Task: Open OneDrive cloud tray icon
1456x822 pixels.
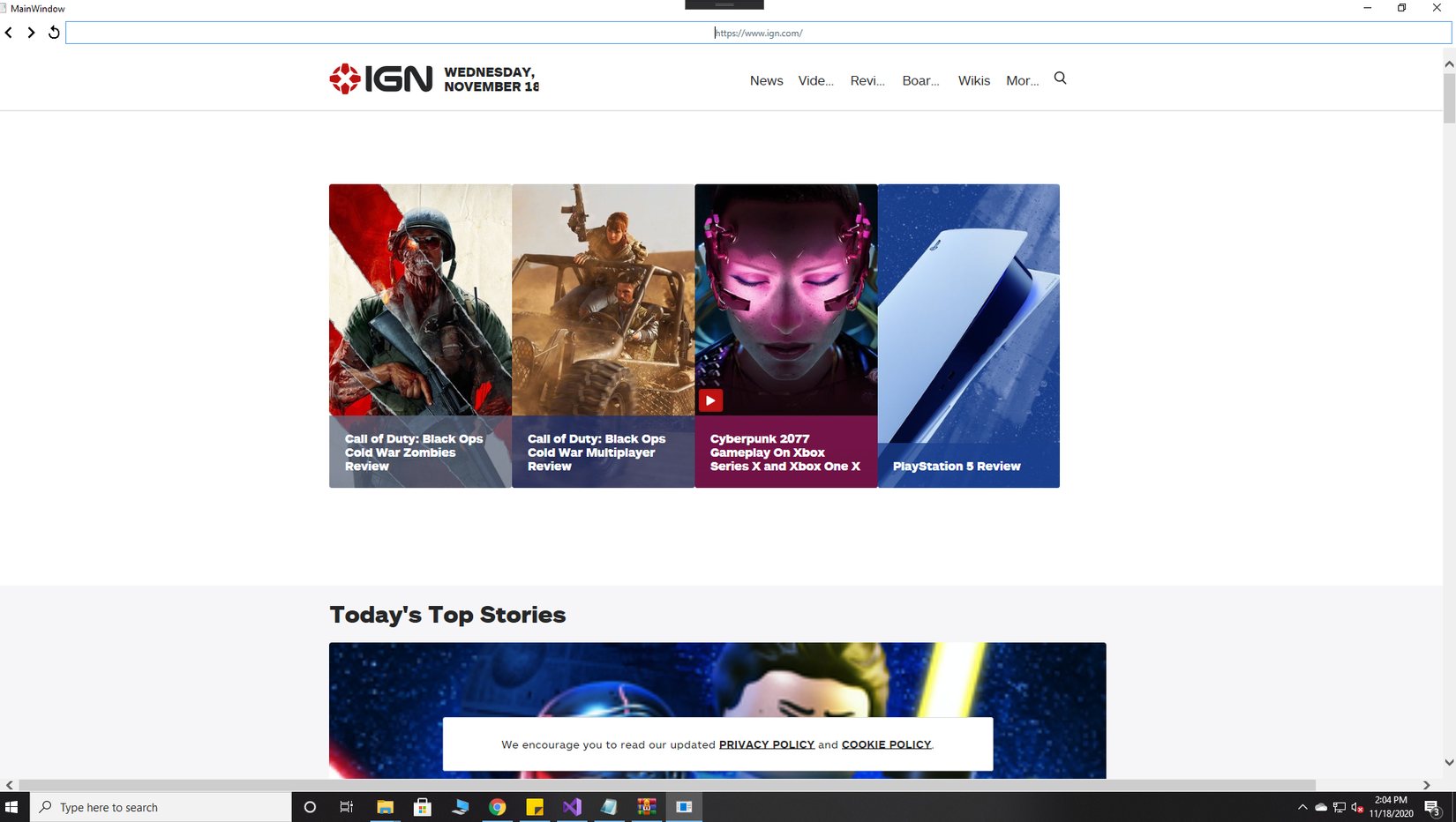Action: click(x=1321, y=807)
